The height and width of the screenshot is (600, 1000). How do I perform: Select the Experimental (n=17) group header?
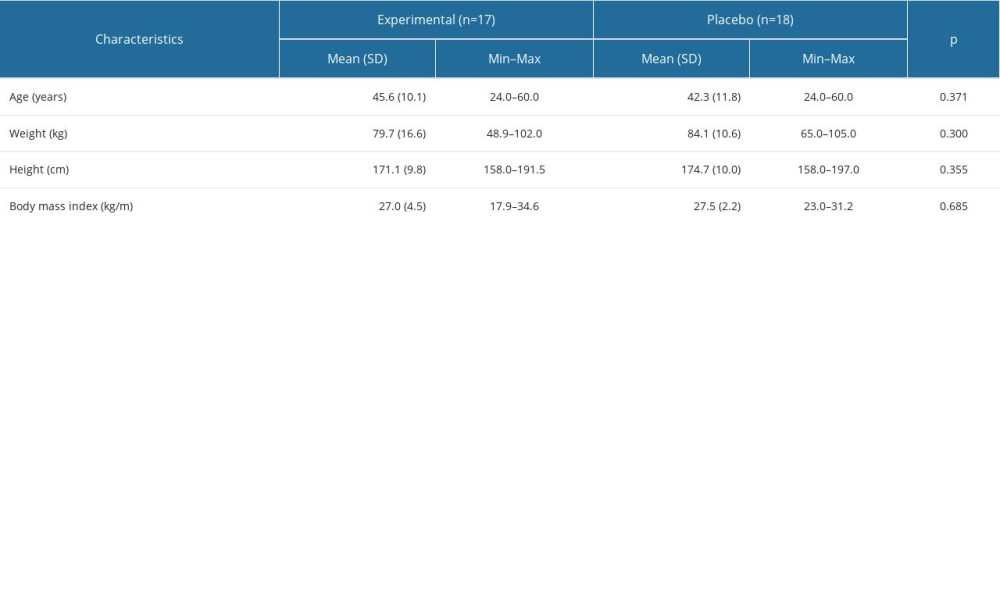click(436, 20)
